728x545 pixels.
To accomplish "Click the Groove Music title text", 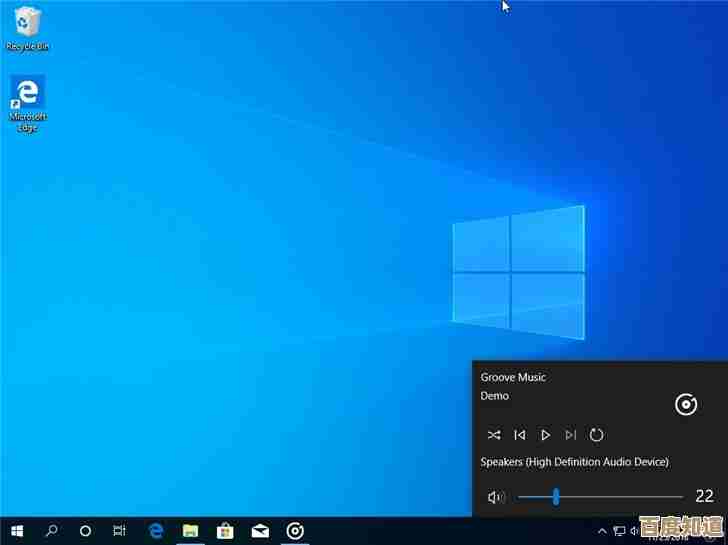I will (x=513, y=377).
